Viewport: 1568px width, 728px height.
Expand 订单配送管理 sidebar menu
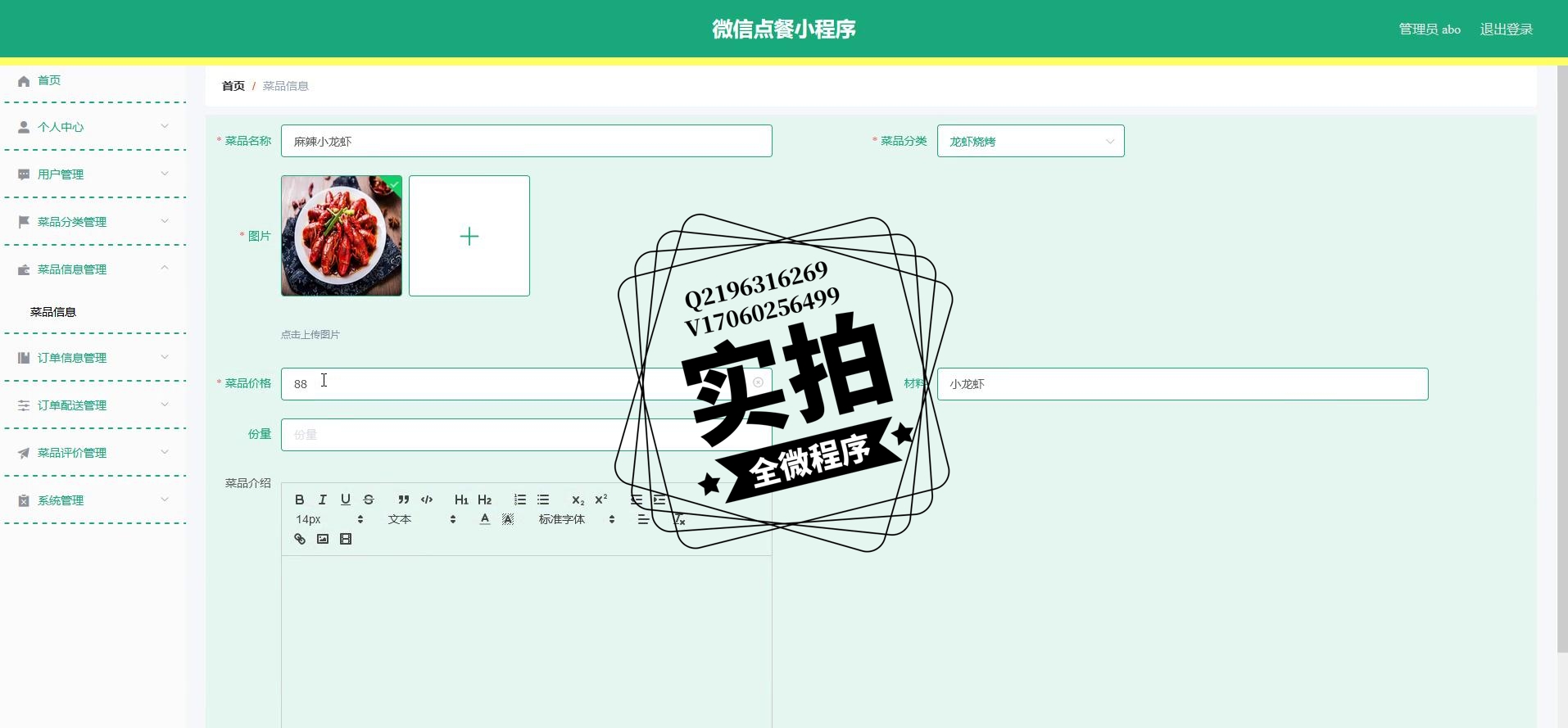(94, 405)
